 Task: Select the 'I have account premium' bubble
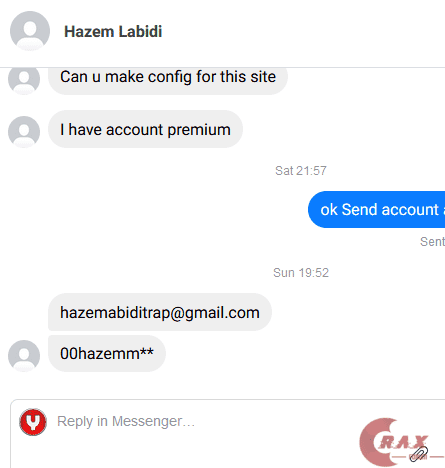(x=145, y=129)
